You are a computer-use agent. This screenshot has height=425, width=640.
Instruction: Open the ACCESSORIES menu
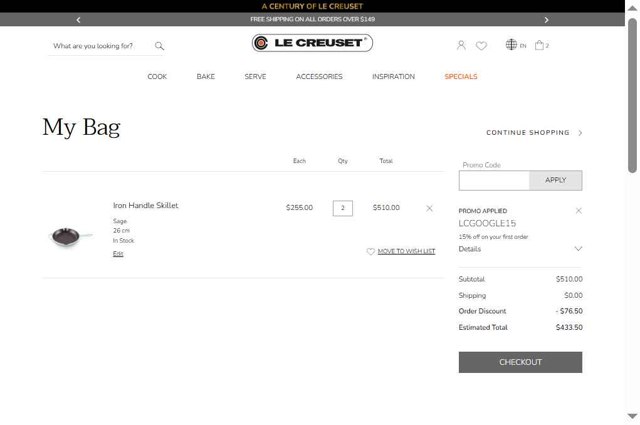(x=319, y=76)
